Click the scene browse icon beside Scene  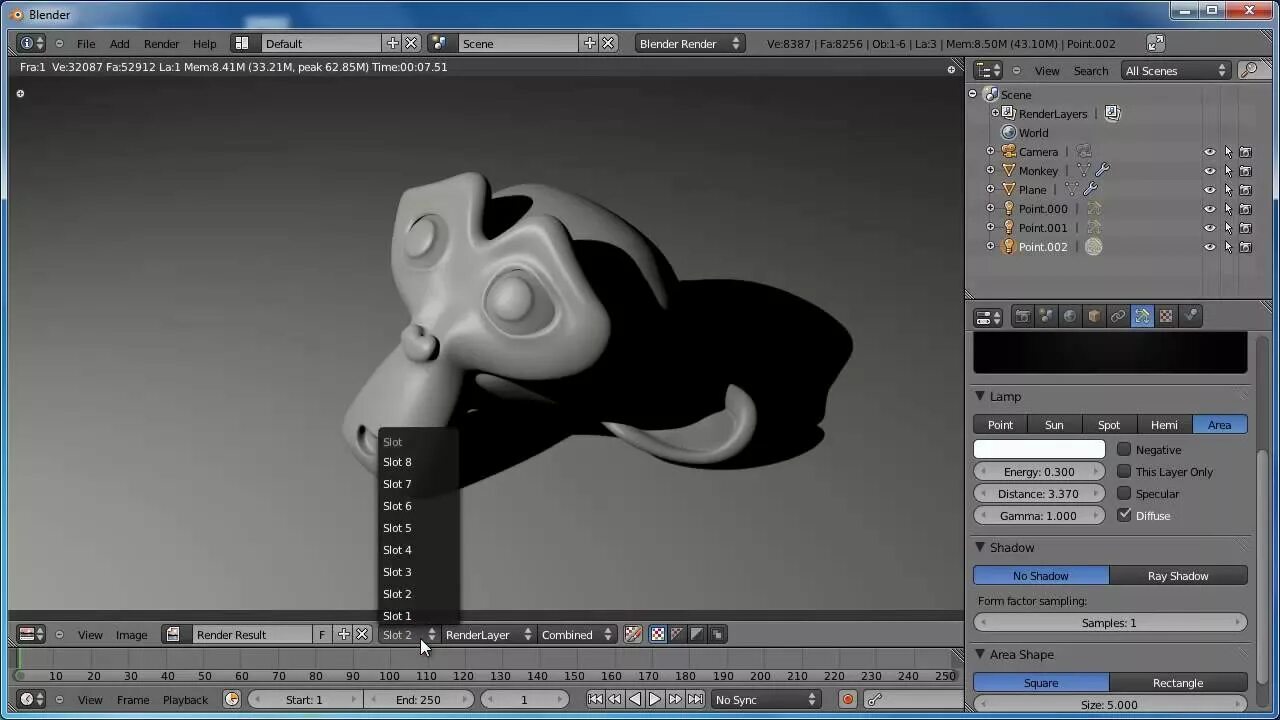(x=438, y=43)
